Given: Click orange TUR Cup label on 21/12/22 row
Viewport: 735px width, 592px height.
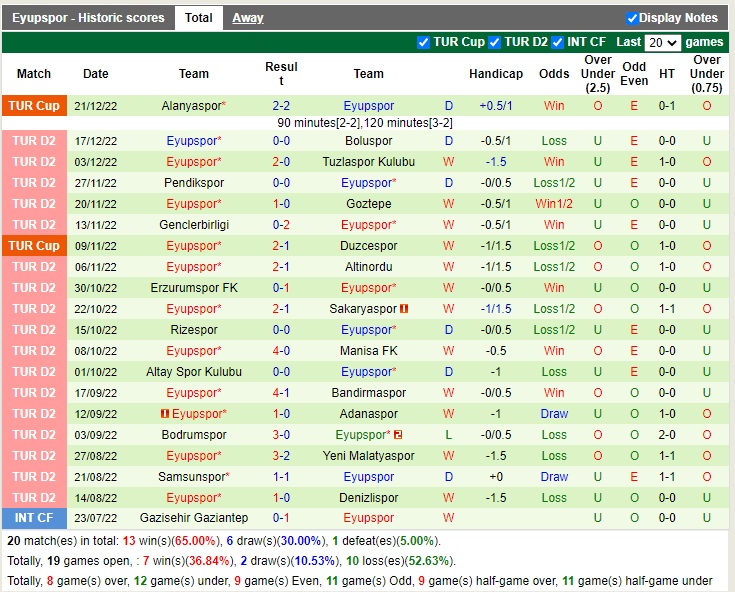Looking at the screenshot, I should (x=34, y=106).
